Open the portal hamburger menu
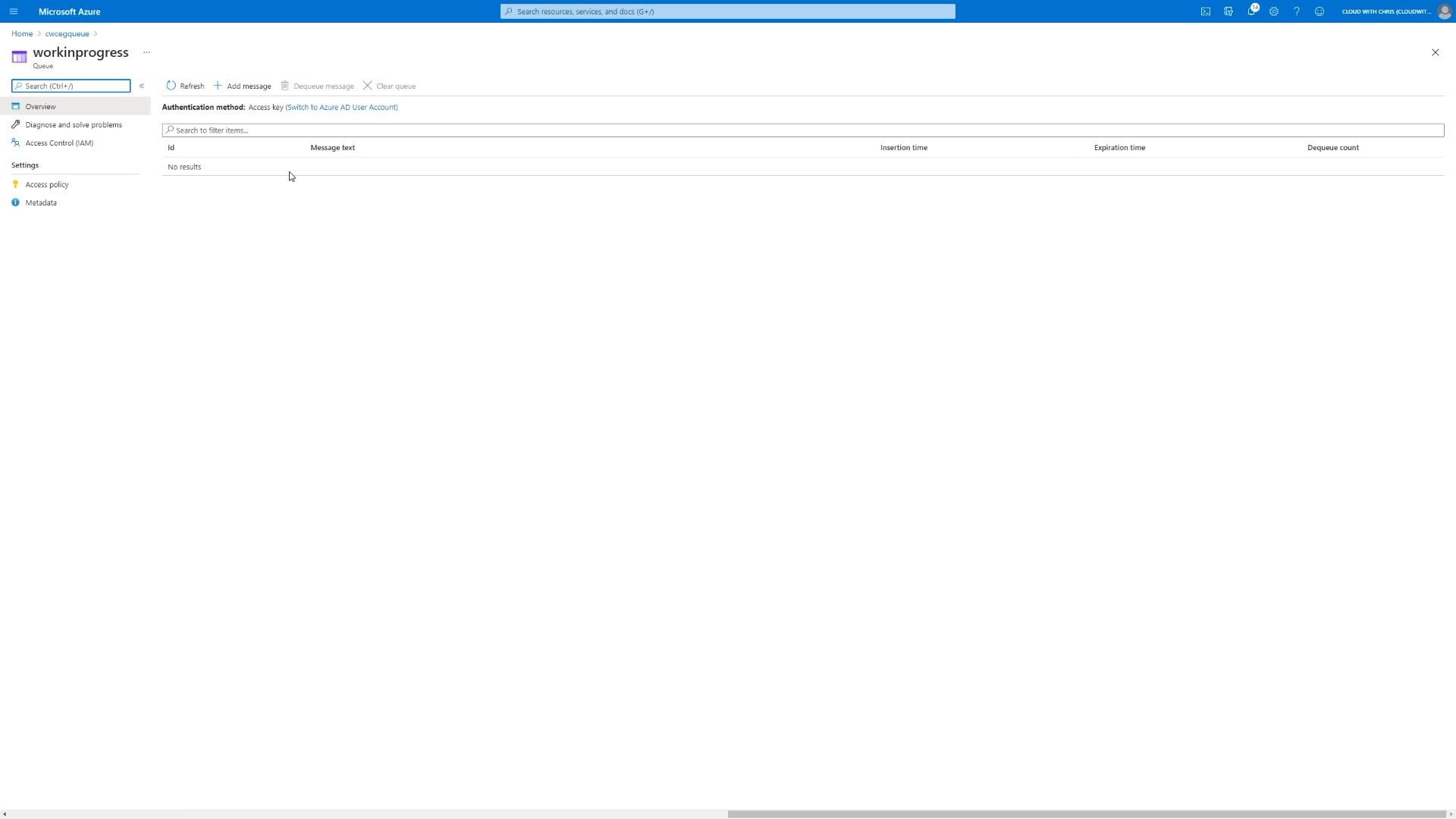 (14, 11)
